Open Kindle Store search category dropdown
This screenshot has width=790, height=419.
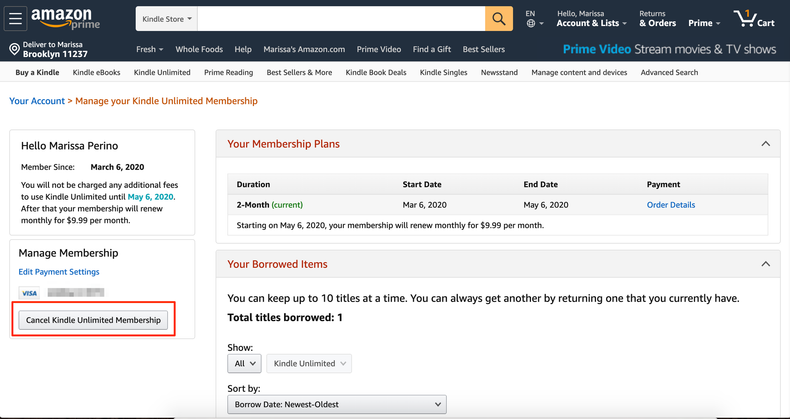[x=168, y=19]
